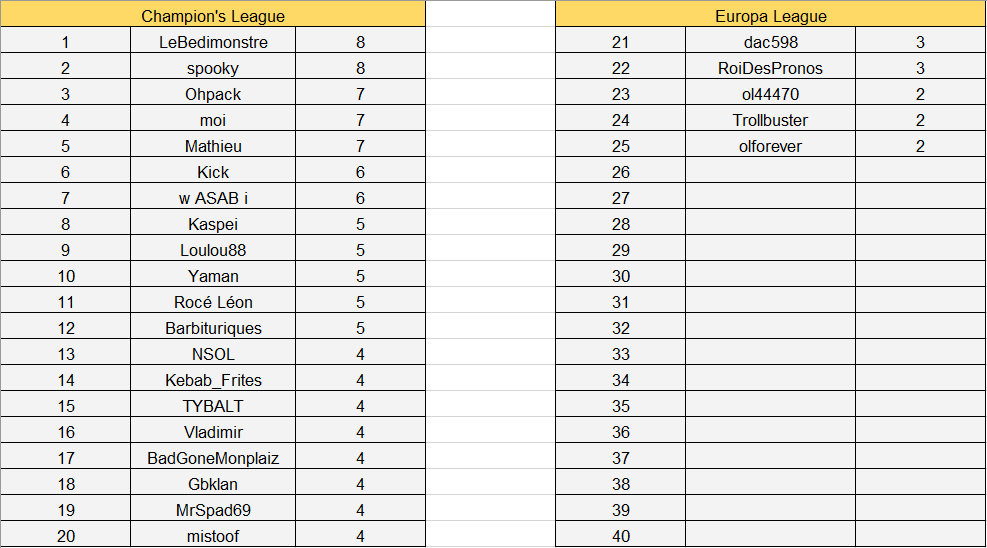Image resolution: width=987 pixels, height=548 pixels.
Task: Click the Champion's League header cell
Action: (x=213, y=16)
